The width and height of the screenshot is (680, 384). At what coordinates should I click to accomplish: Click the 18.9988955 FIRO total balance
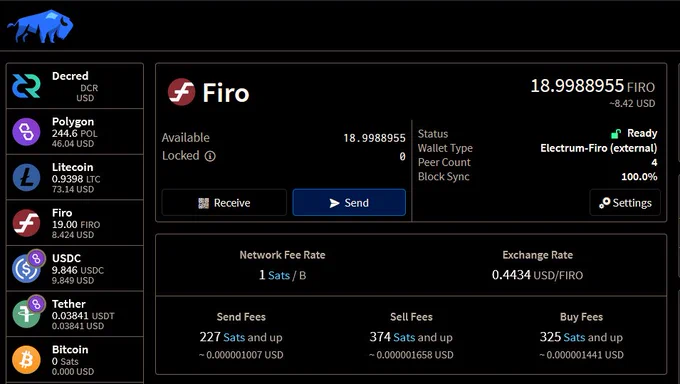pos(593,86)
